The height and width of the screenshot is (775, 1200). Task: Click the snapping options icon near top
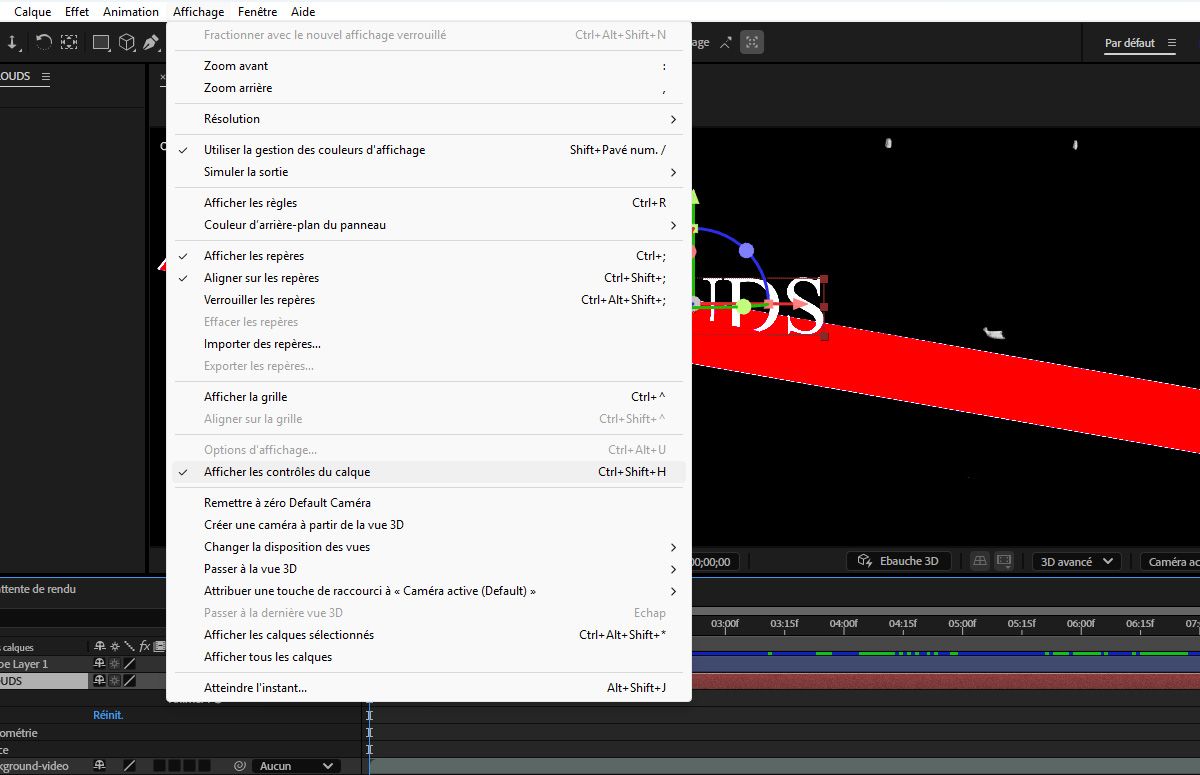point(726,42)
